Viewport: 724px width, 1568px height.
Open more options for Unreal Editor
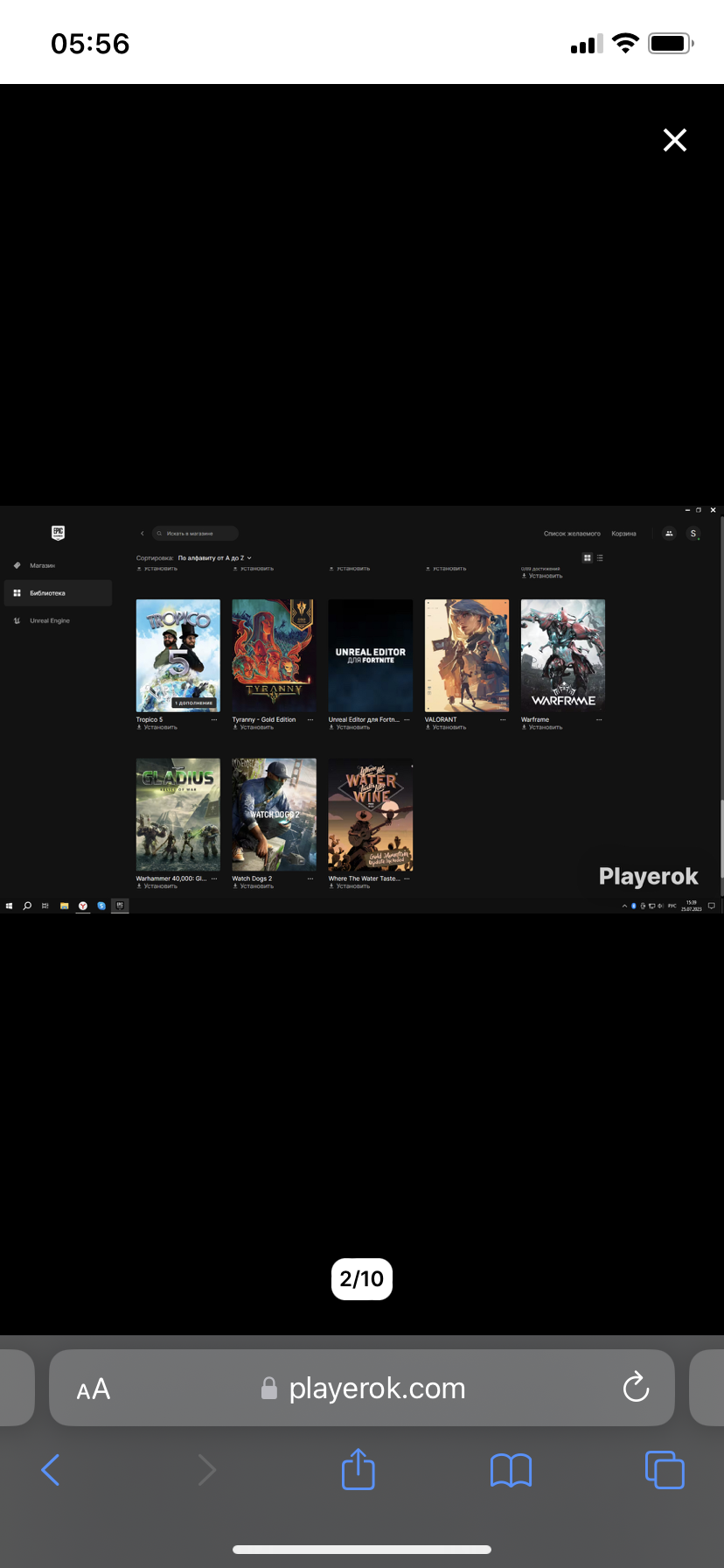[x=407, y=719]
